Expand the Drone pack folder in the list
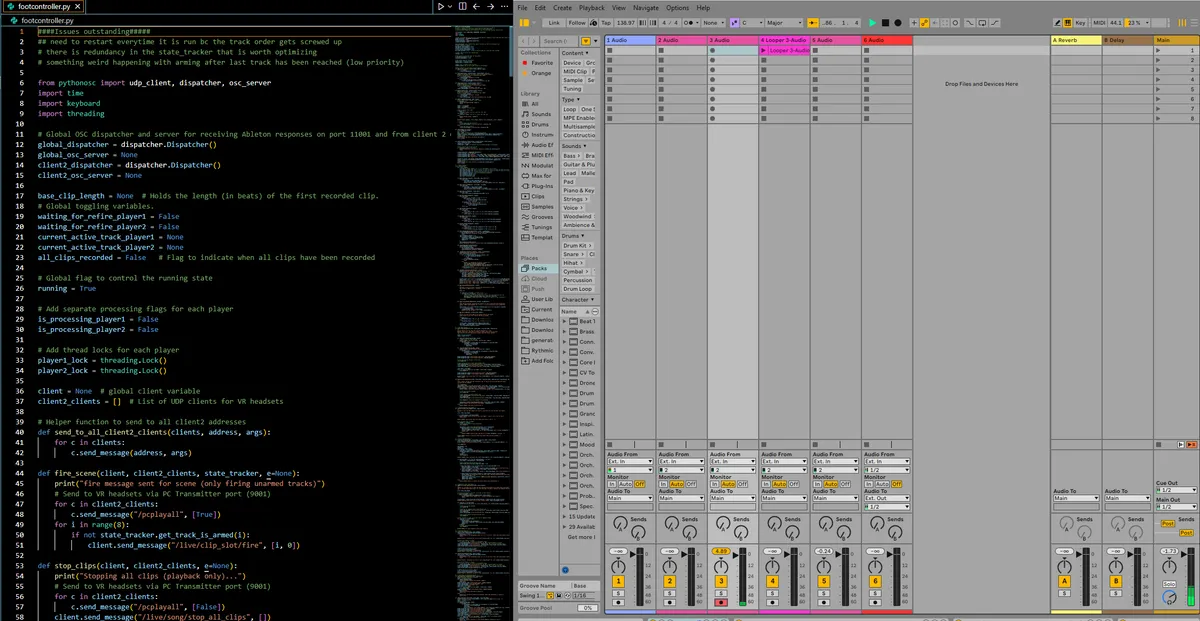Image resolution: width=1200 pixels, height=621 pixels. pos(565,383)
